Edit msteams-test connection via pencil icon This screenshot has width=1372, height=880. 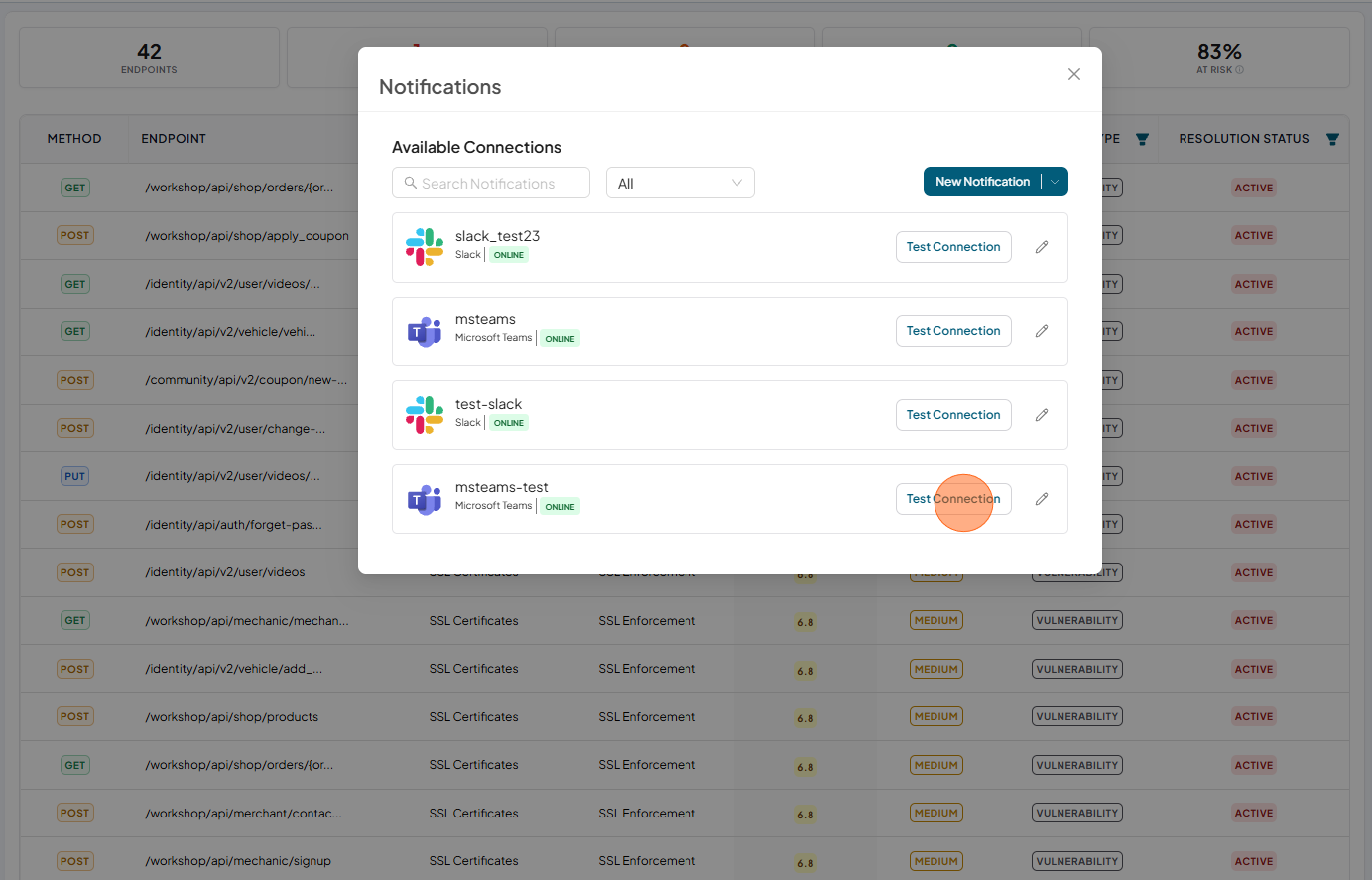(x=1042, y=499)
